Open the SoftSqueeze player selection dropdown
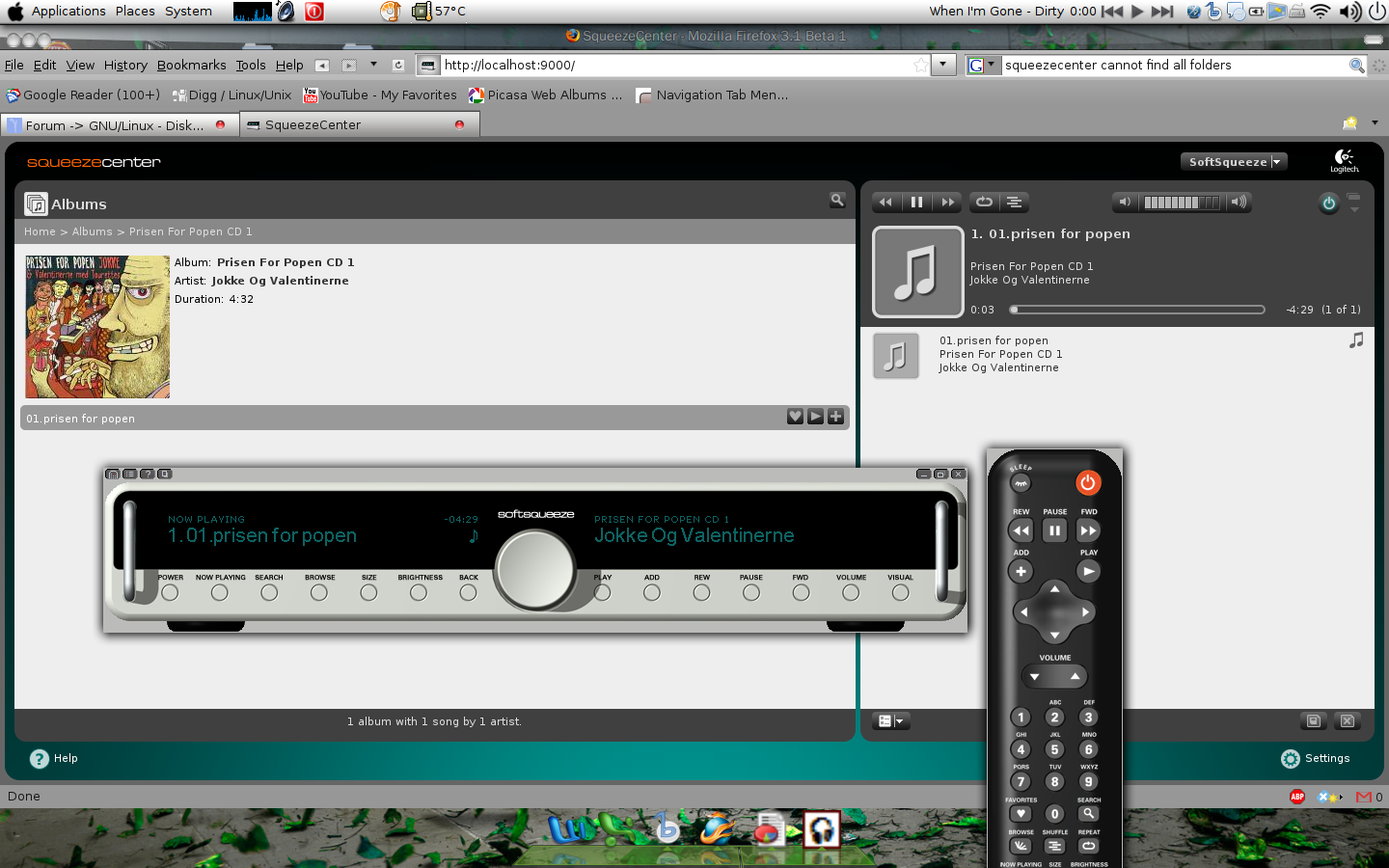Screen dimensions: 1389x868 pyautogui.click(x=1234, y=162)
